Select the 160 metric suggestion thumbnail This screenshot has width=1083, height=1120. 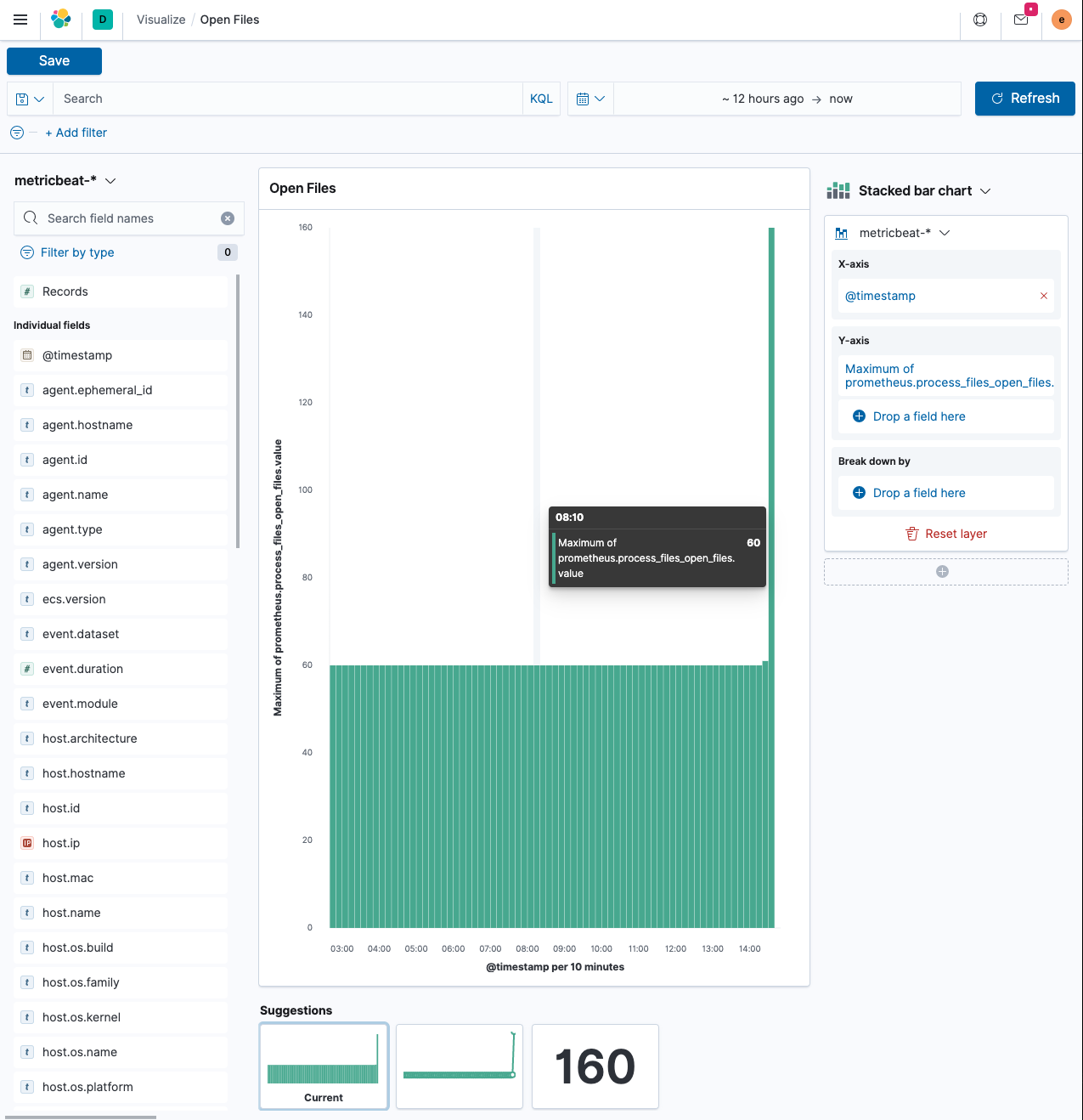click(x=595, y=1066)
